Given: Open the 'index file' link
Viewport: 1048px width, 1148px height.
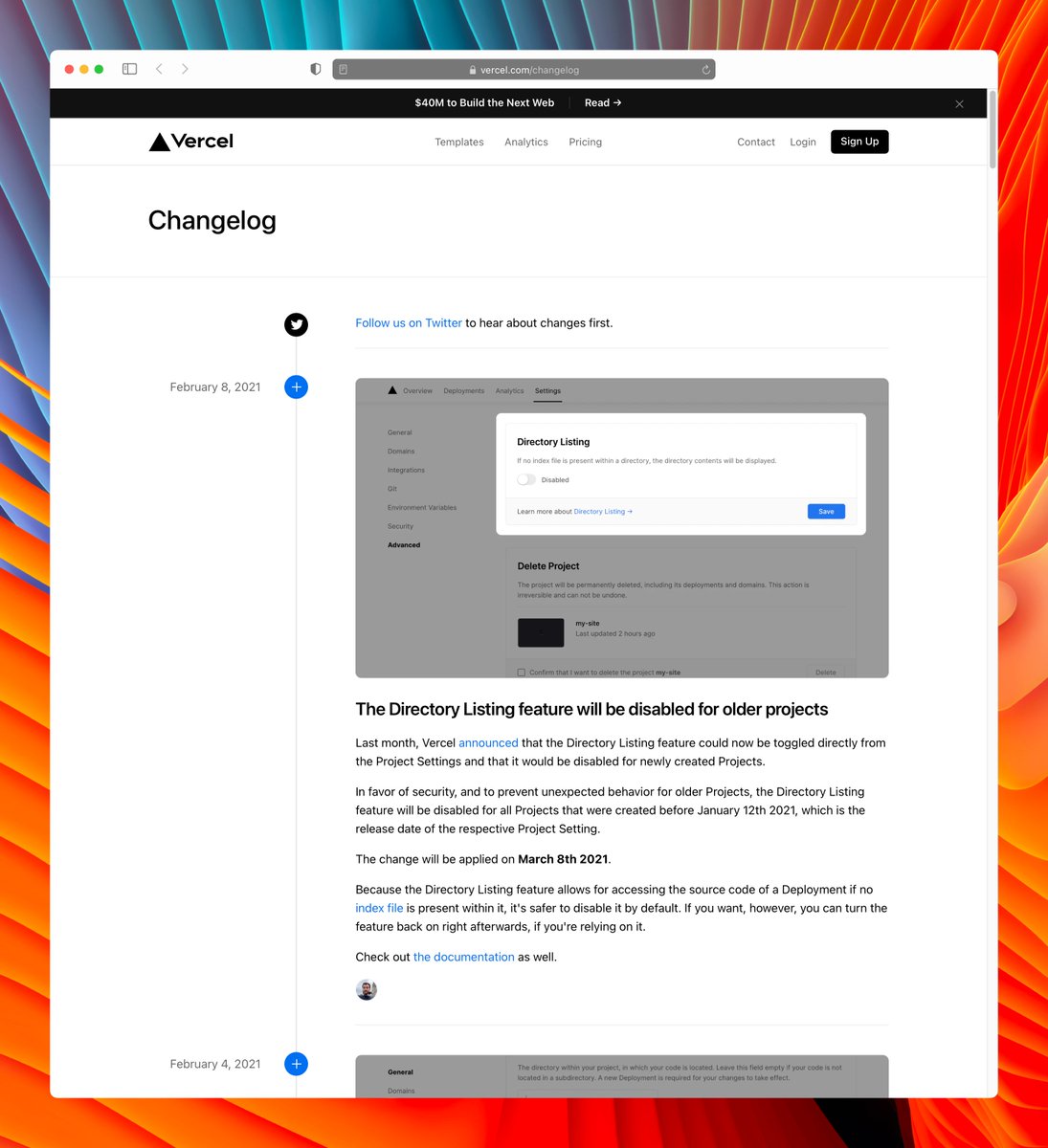Looking at the screenshot, I should pos(379,909).
